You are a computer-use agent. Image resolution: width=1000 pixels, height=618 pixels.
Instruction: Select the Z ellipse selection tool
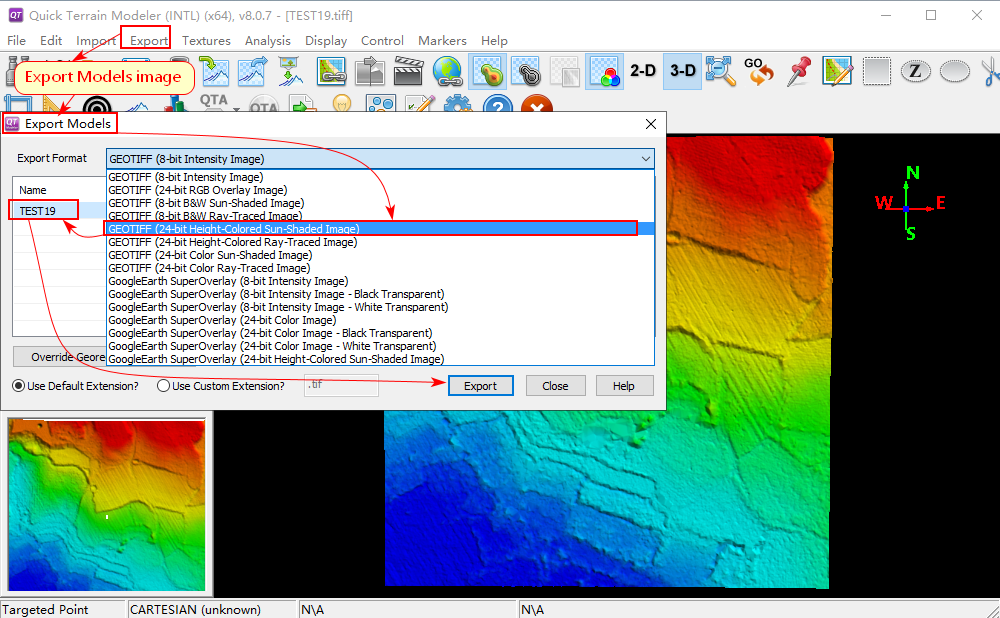[915, 71]
